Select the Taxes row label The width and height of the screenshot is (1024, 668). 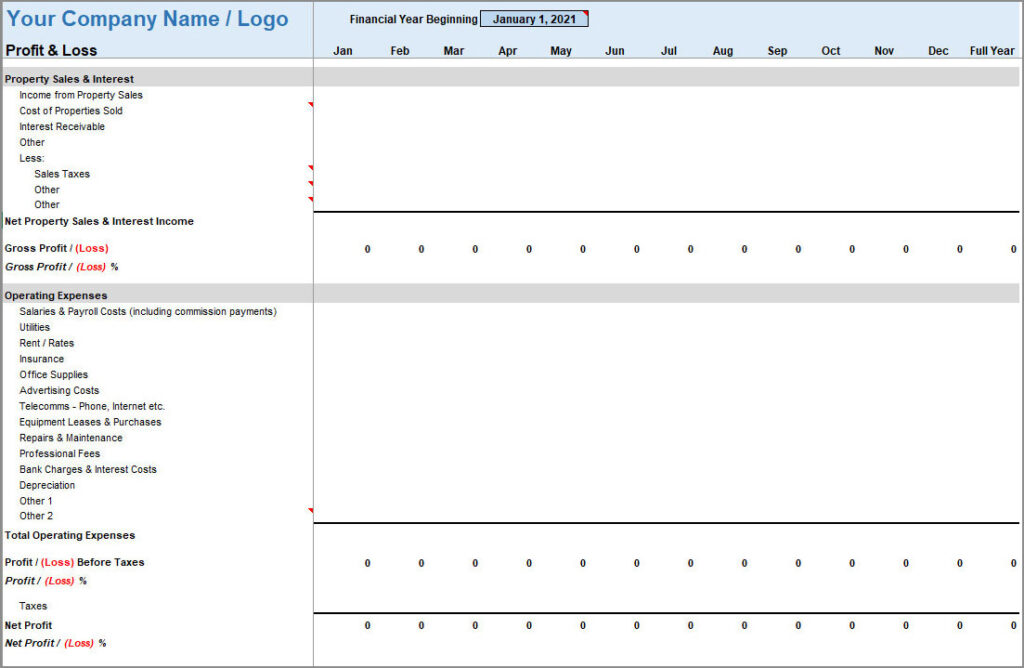(x=33, y=606)
